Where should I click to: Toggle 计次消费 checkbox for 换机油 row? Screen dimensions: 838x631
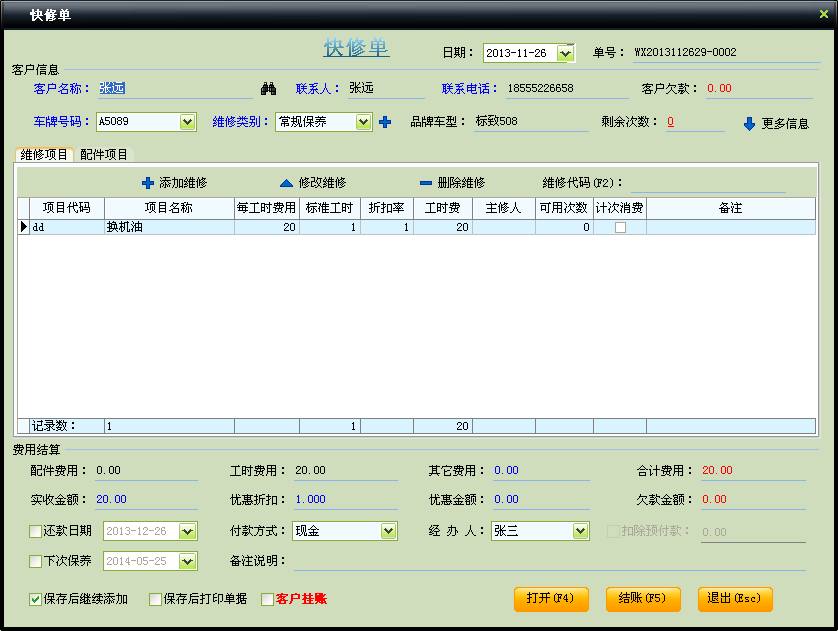point(620,228)
